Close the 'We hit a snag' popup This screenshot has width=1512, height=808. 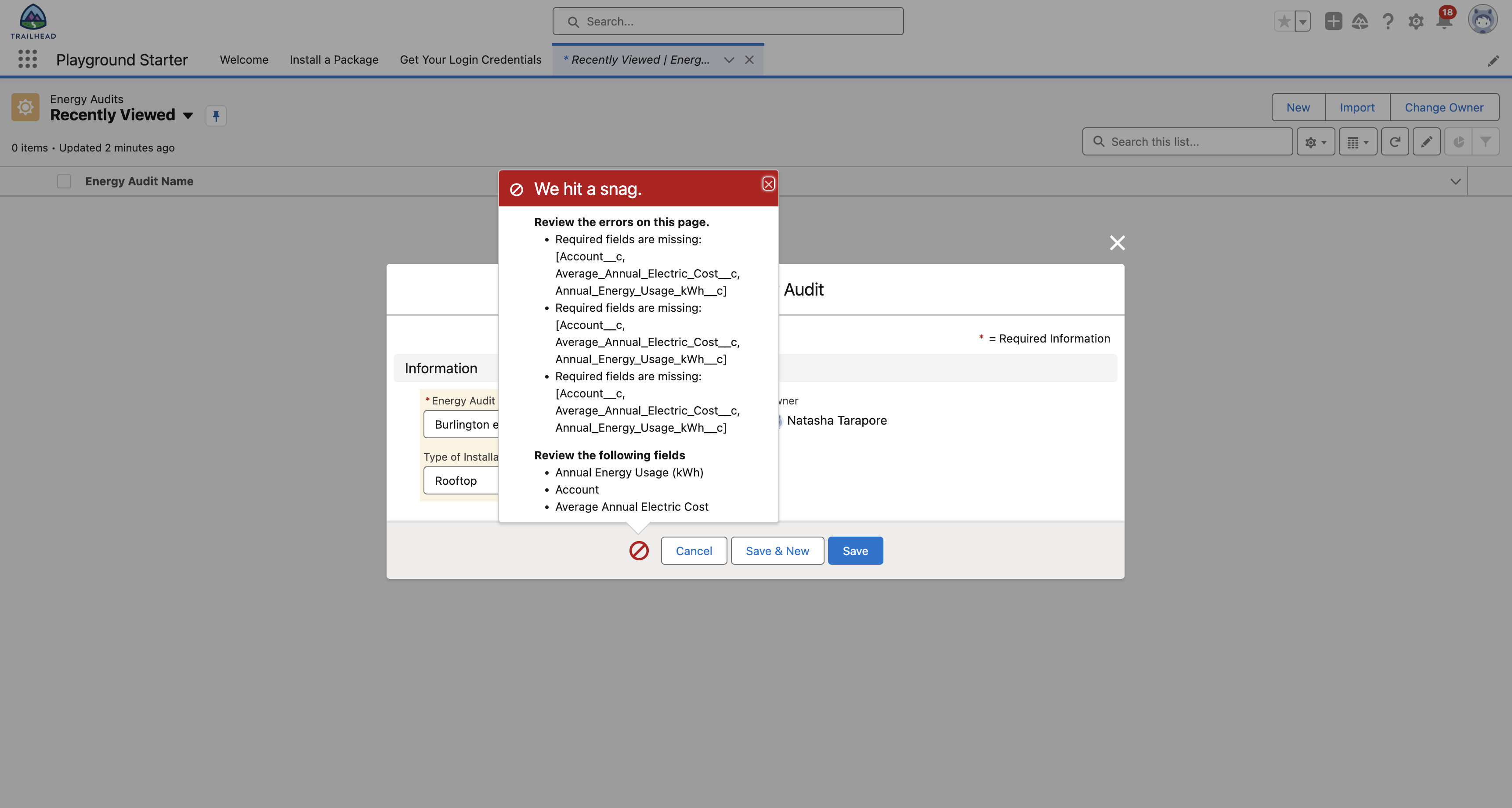pyautogui.click(x=768, y=184)
